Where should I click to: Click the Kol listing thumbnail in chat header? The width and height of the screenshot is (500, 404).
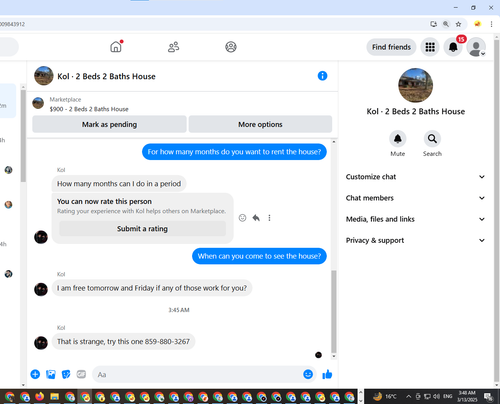44,76
